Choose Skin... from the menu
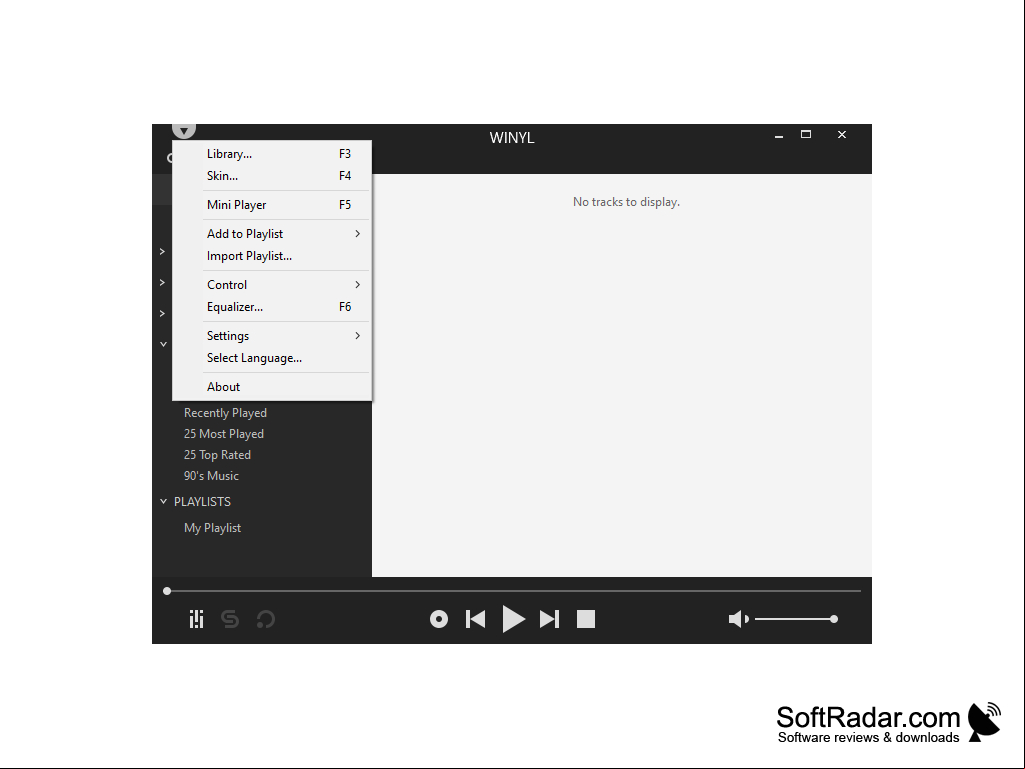Image resolution: width=1025 pixels, height=769 pixels. click(272, 176)
